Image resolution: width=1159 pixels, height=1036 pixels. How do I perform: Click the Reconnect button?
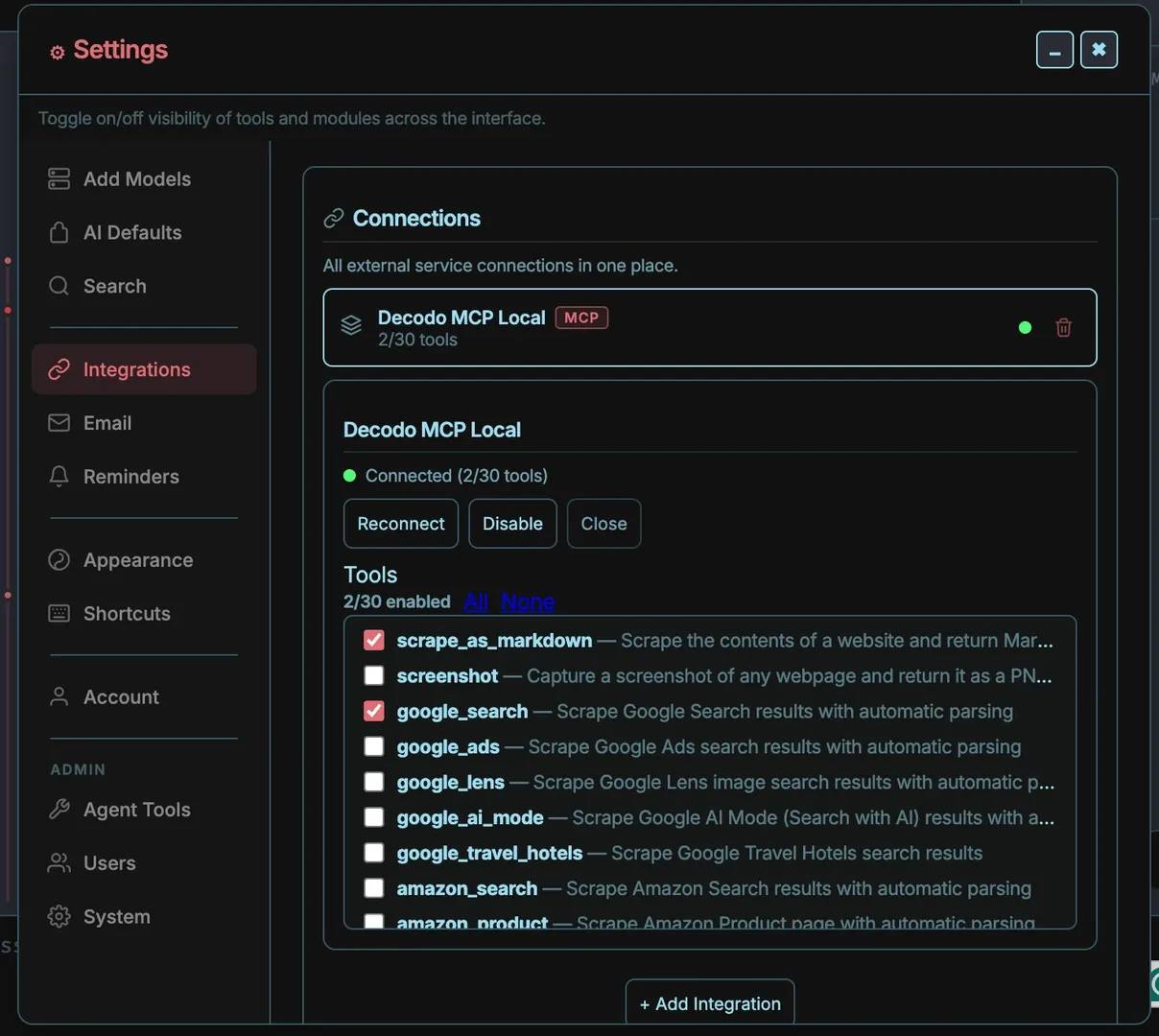point(401,524)
